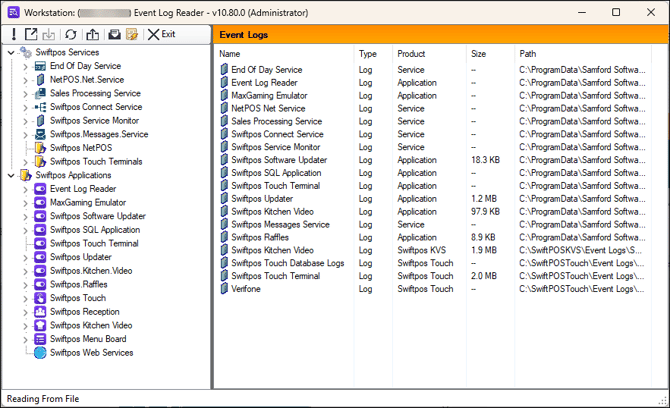Click the Reading From File status bar text

click(43, 399)
